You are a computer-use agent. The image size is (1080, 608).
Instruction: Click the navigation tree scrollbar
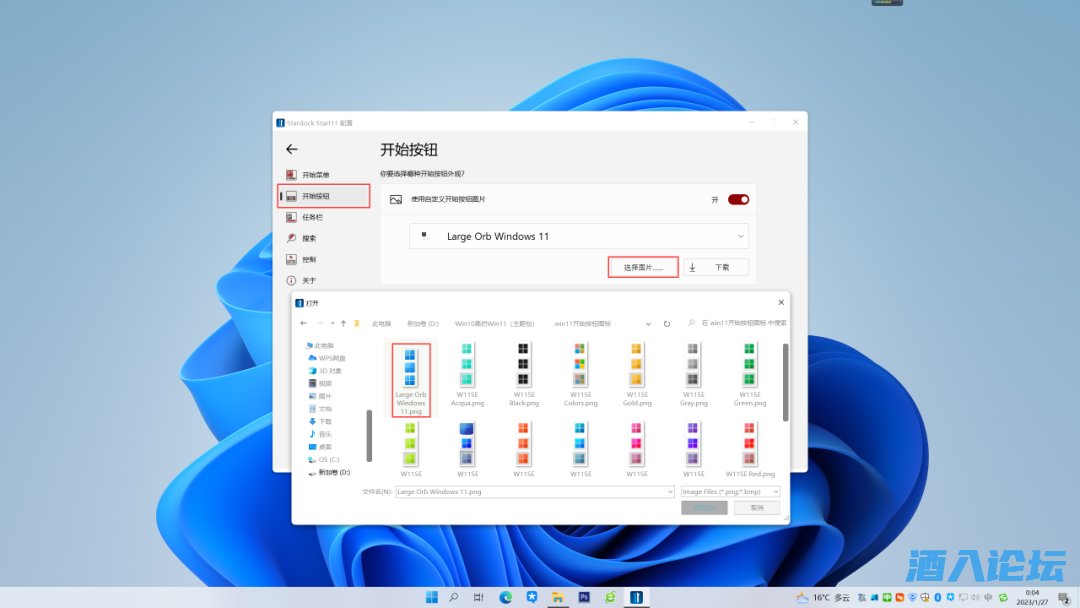pyautogui.click(x=369, y=435)
